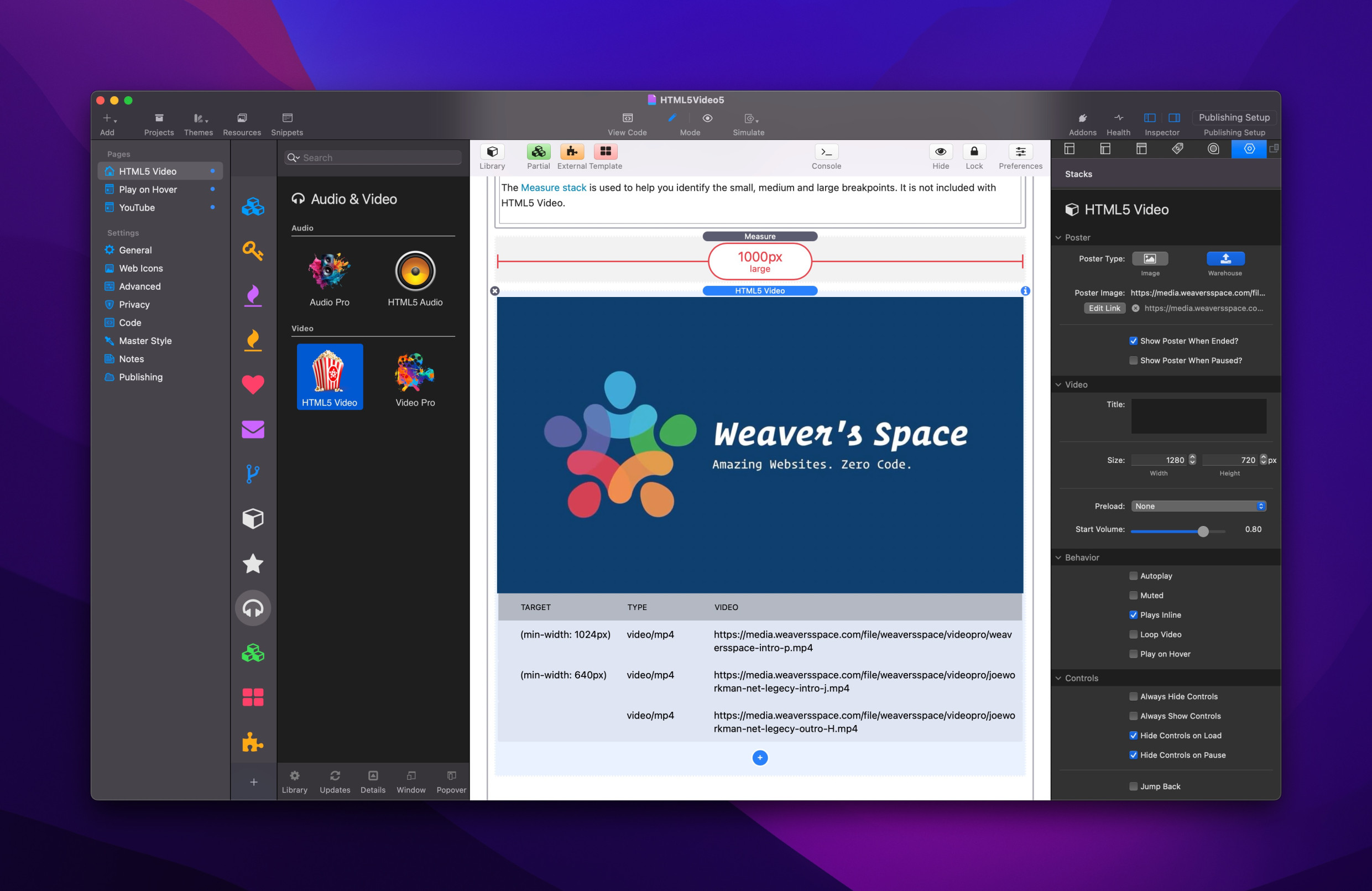Select the key icon in library sidebar
This screenshot has width=1372, height=891.
click(x=253, y=251)
